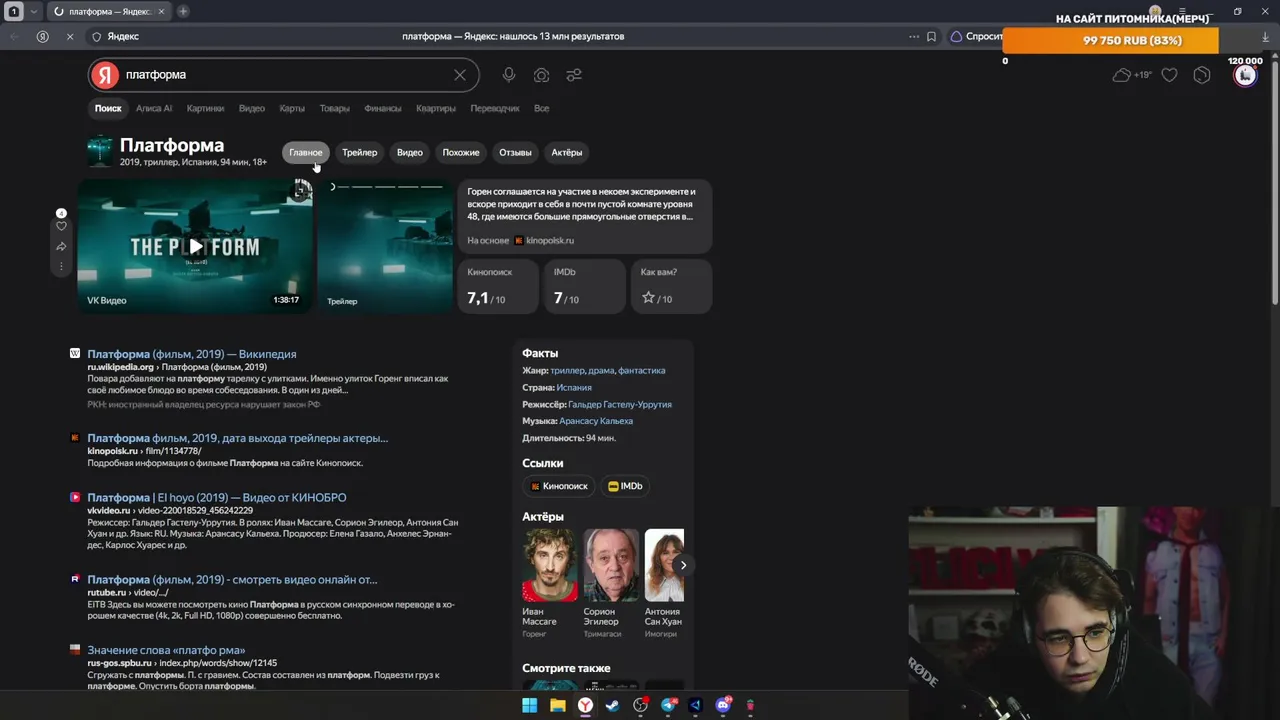Switch to Финансы search tab
Viewport: 1280px width, 720px height.
(383, 108)
